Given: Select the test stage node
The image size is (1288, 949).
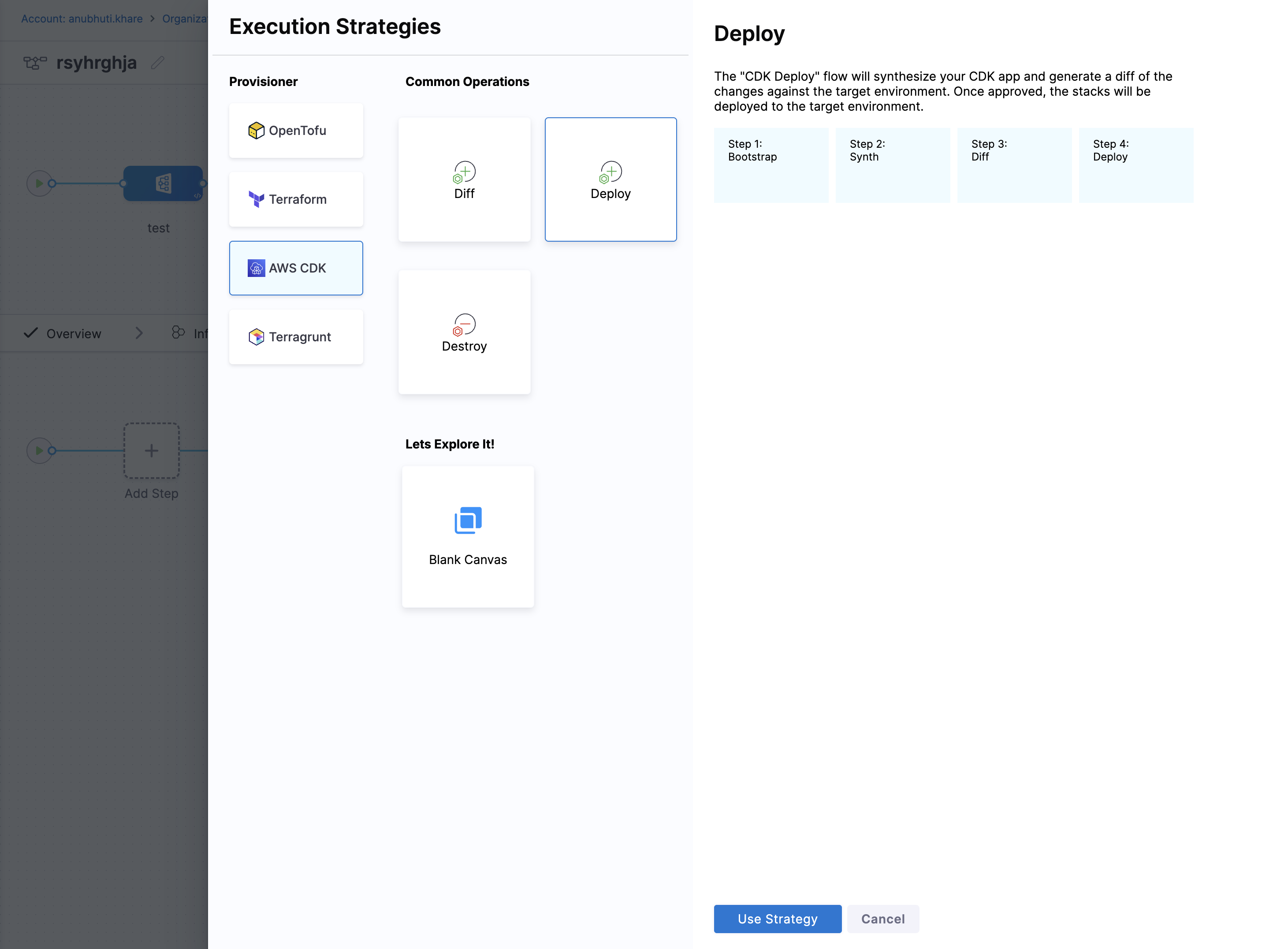Looking at the screenshot, I should pyautogui.click(x=163, y=184).
